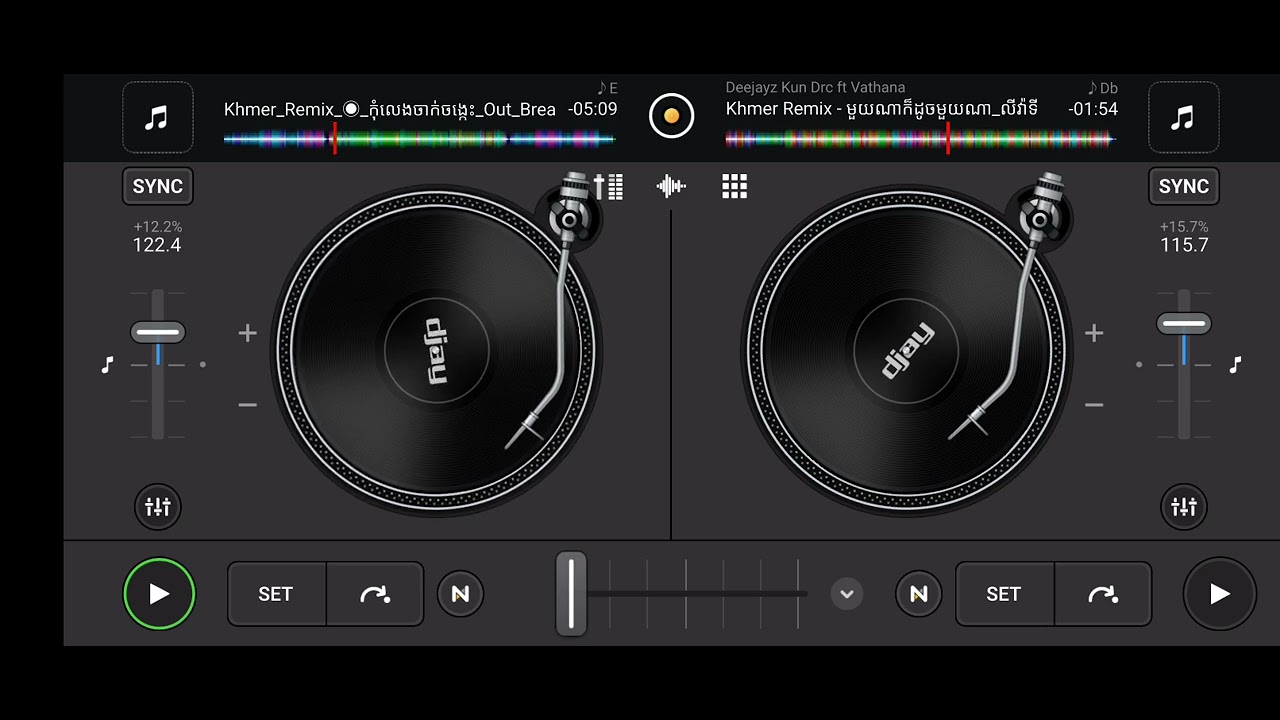Expand the crossfader options chevron
The image size is (1280, 720).
[x=846, y=594]
